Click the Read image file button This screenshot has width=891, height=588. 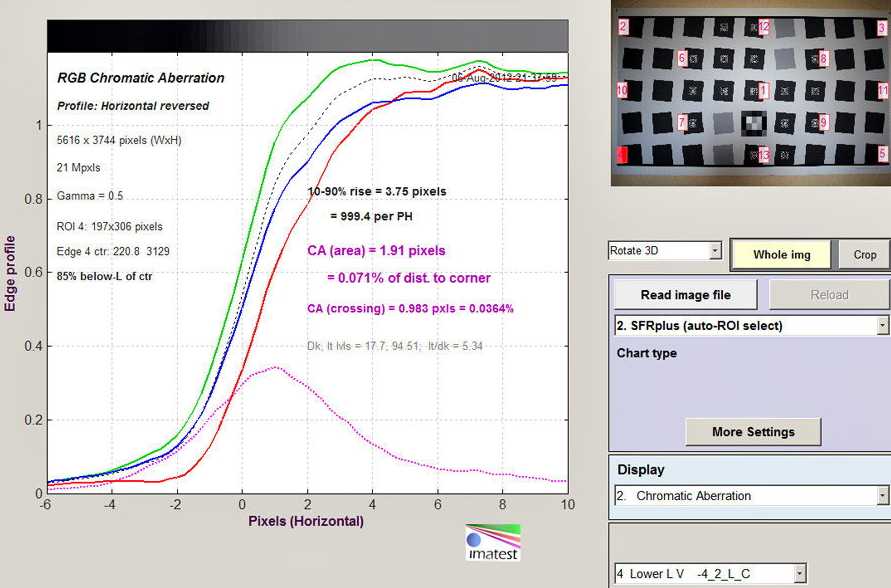(x=685, y=295)
